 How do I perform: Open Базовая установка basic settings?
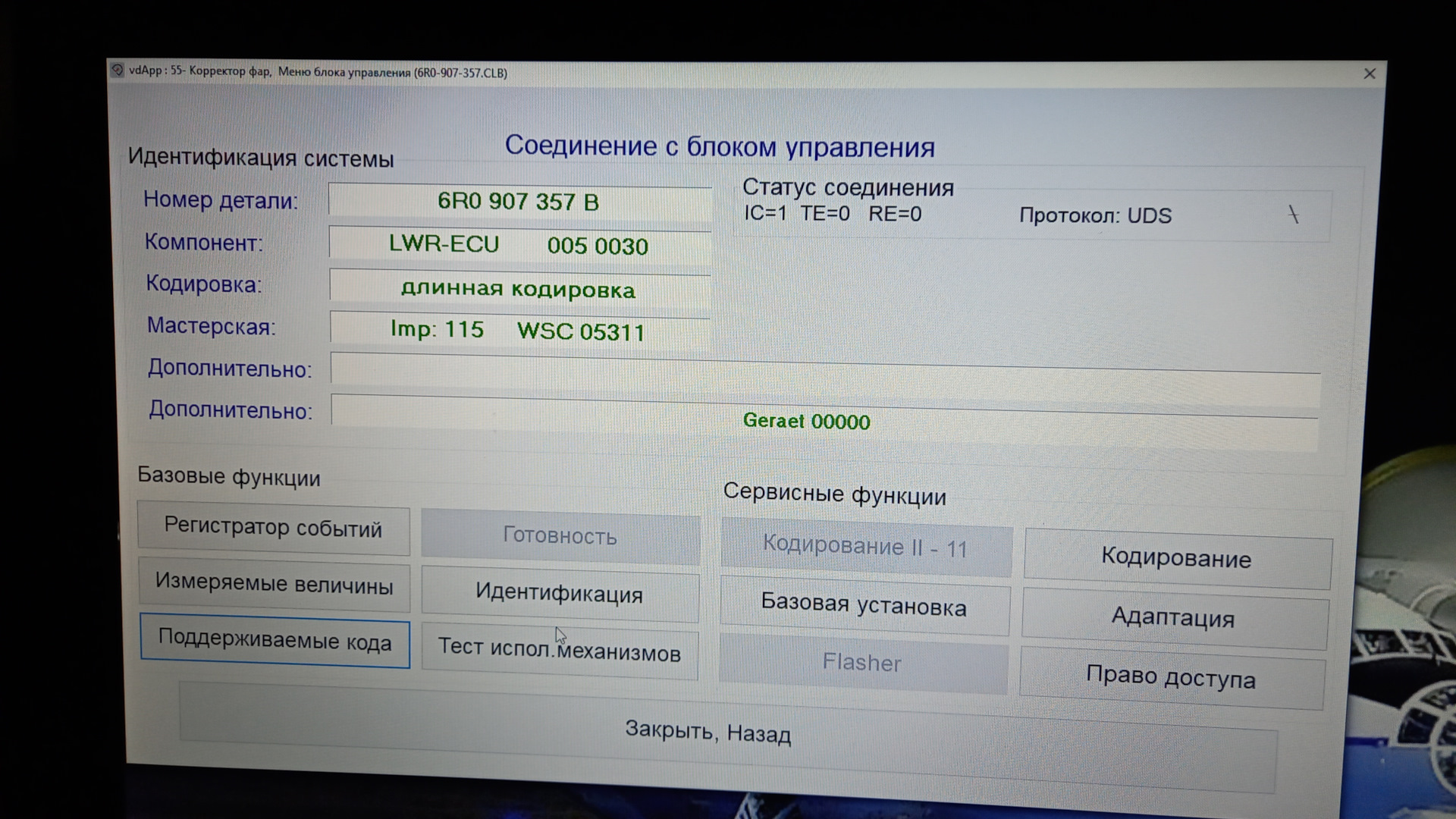tap(864, 605)
